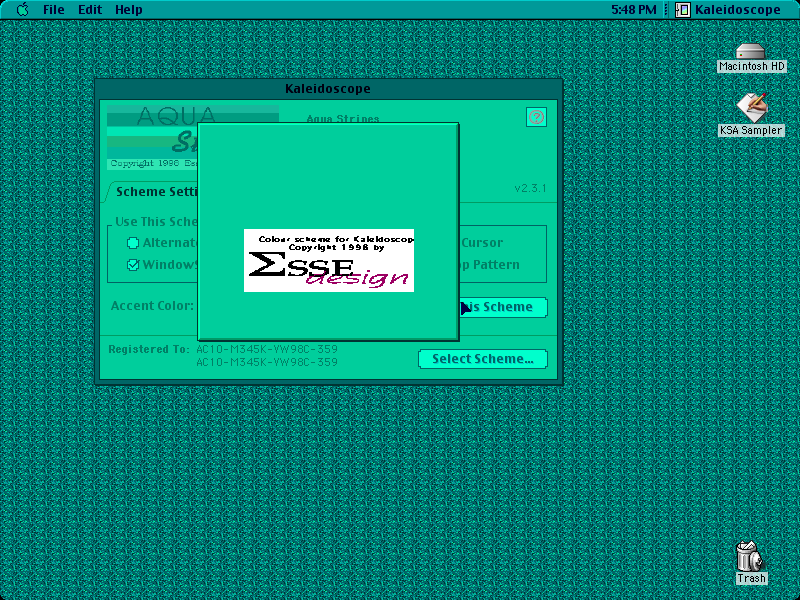This screenshot has height=600, width=800.
Task: Click the question mark help icon in Kaleidoscope window
Action: [536, 117]
